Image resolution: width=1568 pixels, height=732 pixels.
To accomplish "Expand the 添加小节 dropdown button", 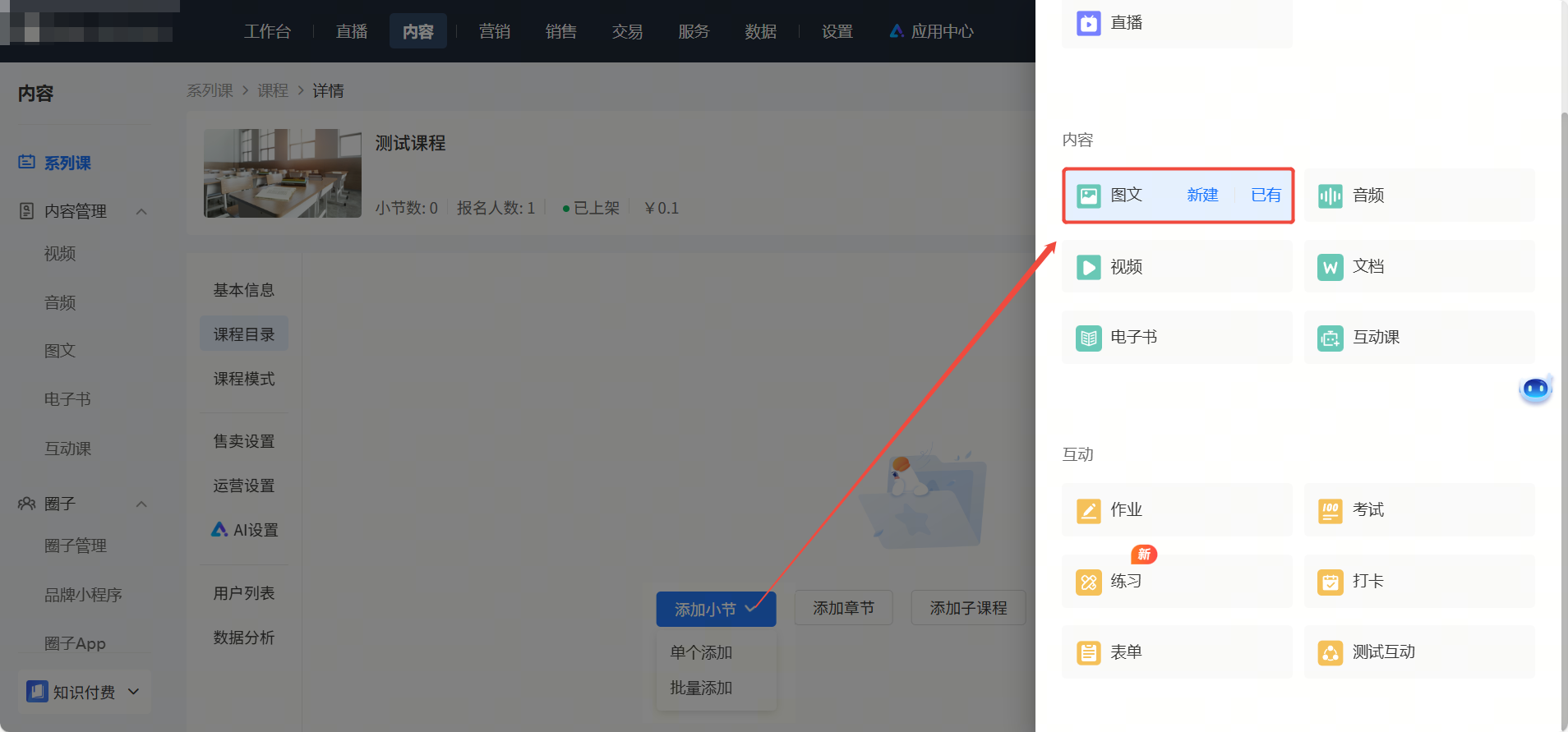I will tap(716, 609).
